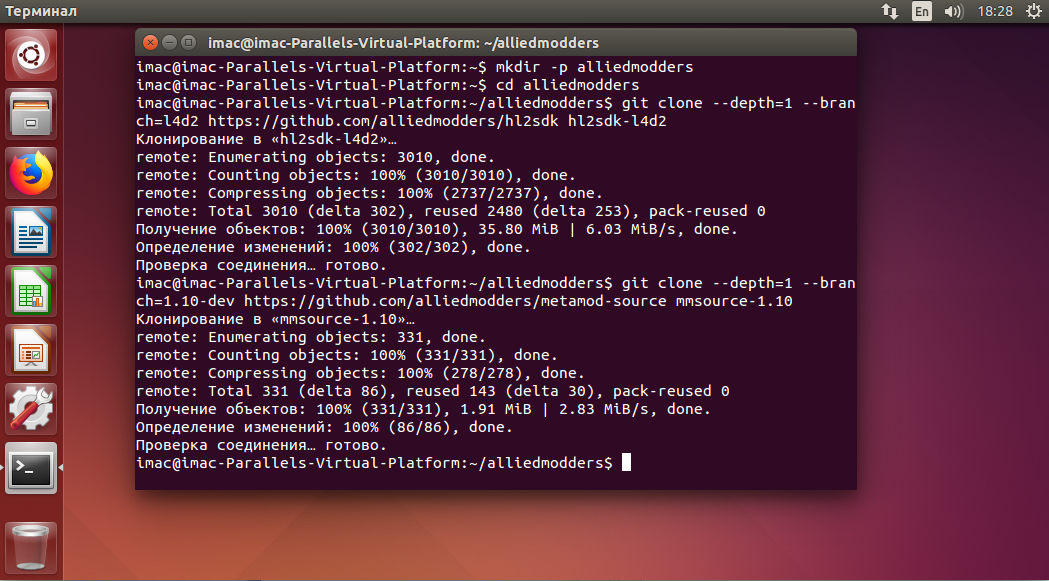
Task: Minimize the terminal window
Action: 169,42
